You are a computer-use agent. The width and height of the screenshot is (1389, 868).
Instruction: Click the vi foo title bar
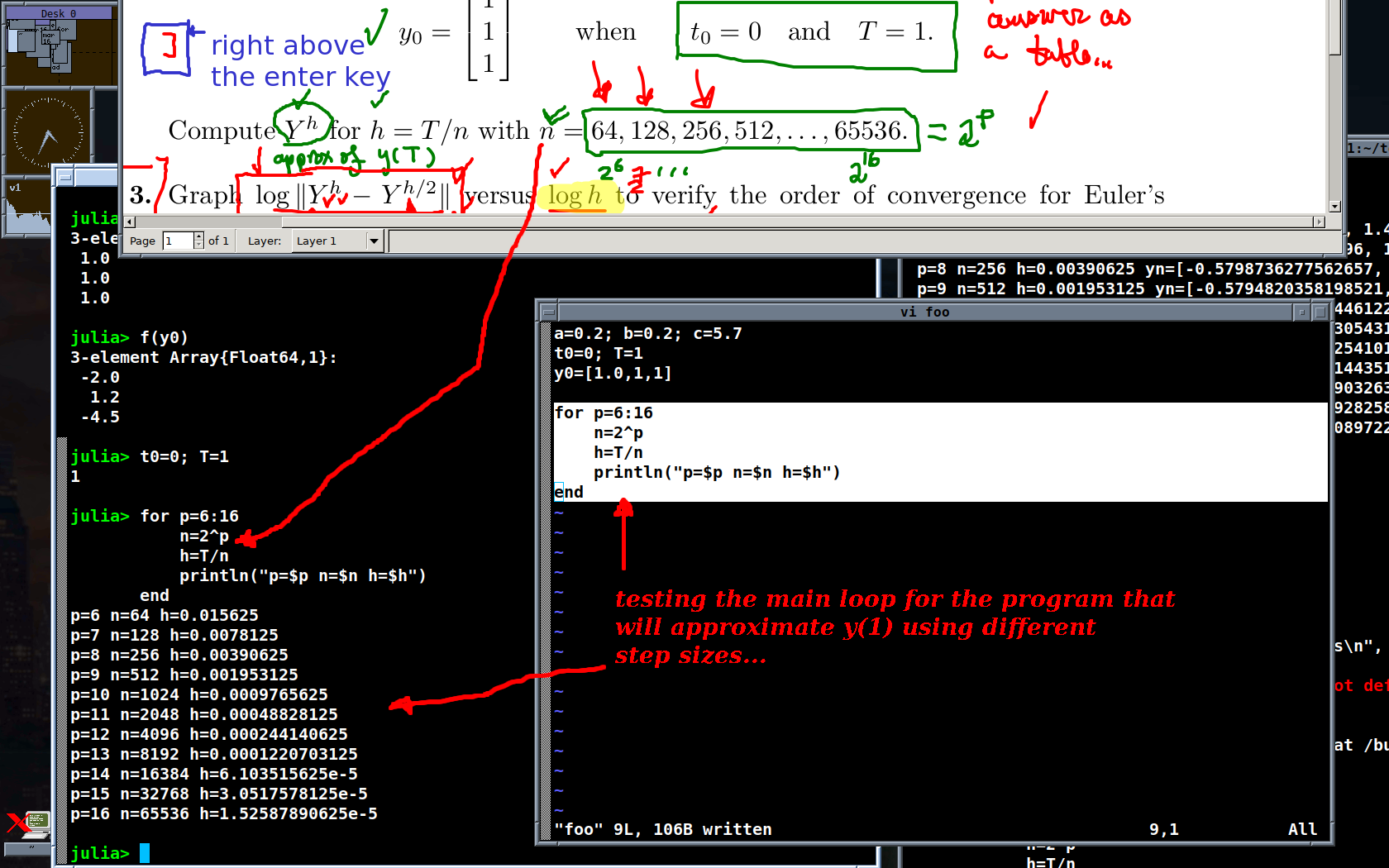[x=924, y=312]
